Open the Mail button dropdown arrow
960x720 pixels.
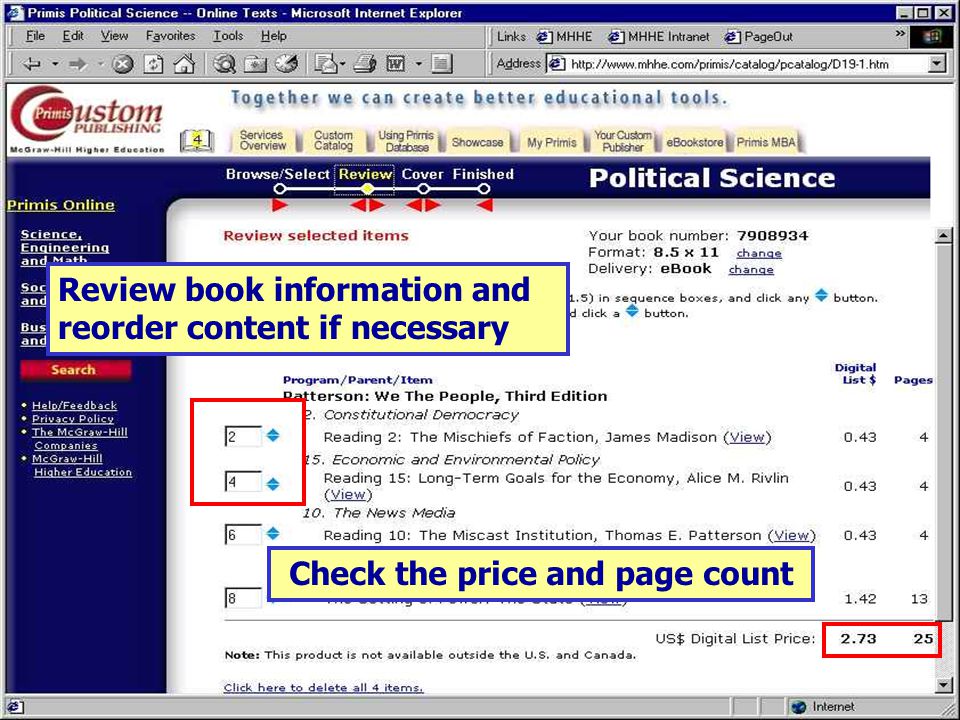pos(342,64)
